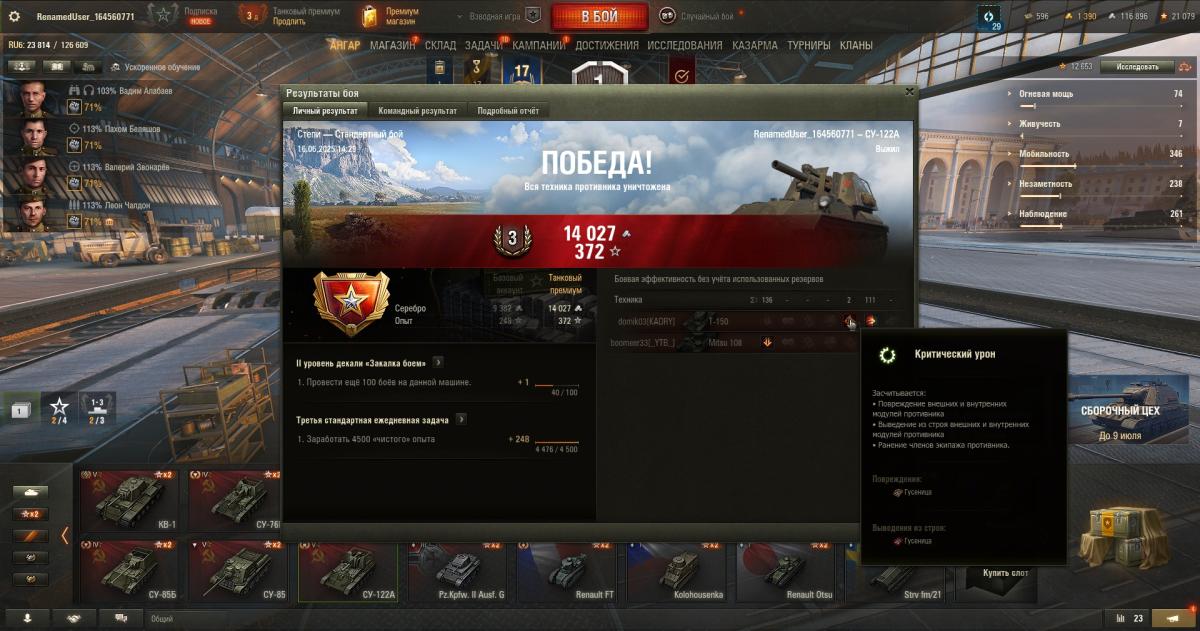
Task: Open the settings gear menu
Action: click(x=14, y=16)
